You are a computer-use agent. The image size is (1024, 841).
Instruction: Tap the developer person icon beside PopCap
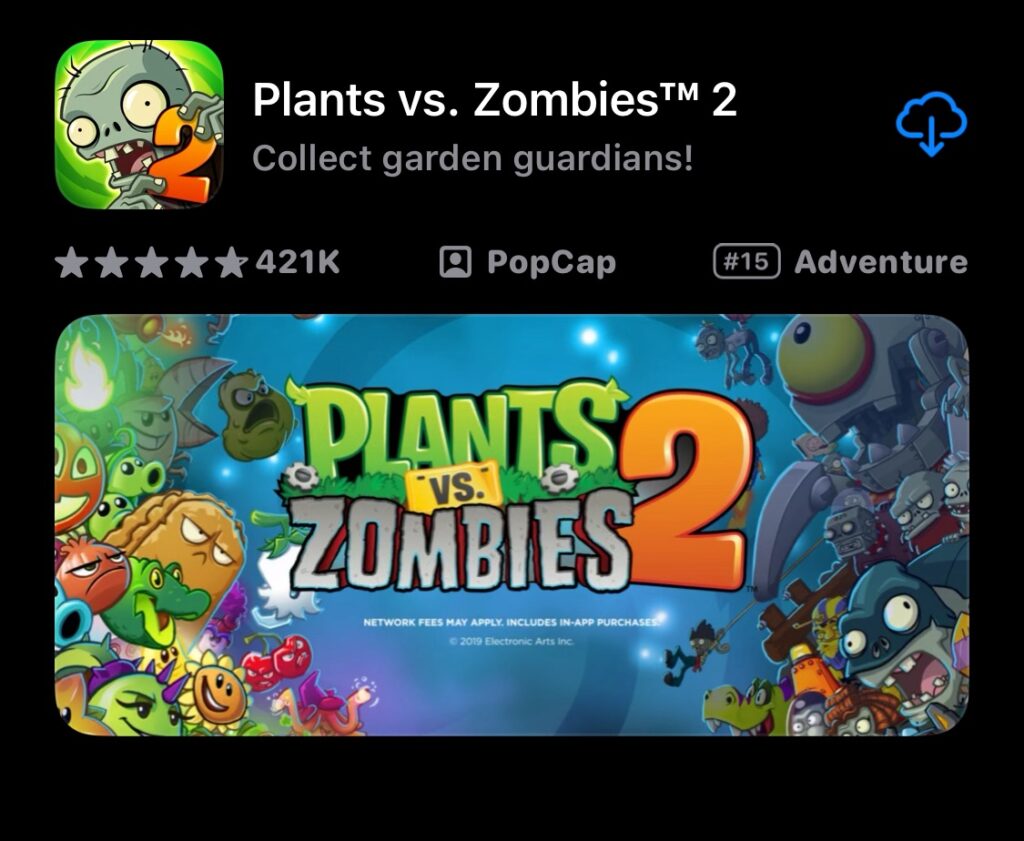[x=455, y=262]
